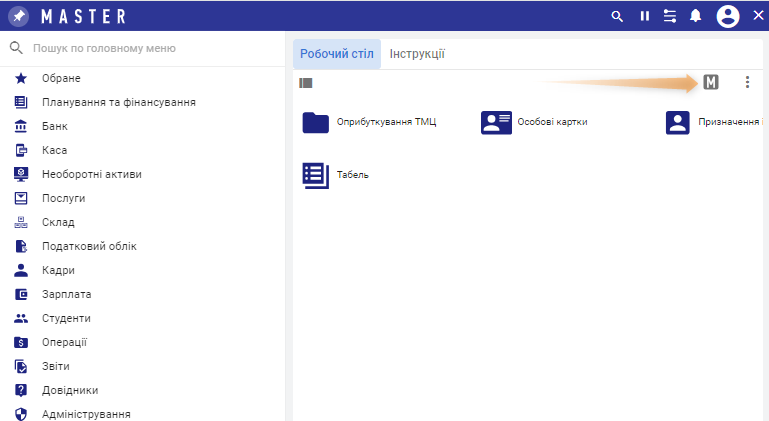
Task: Open notifications bell icon
Action: tap(696, 16)
